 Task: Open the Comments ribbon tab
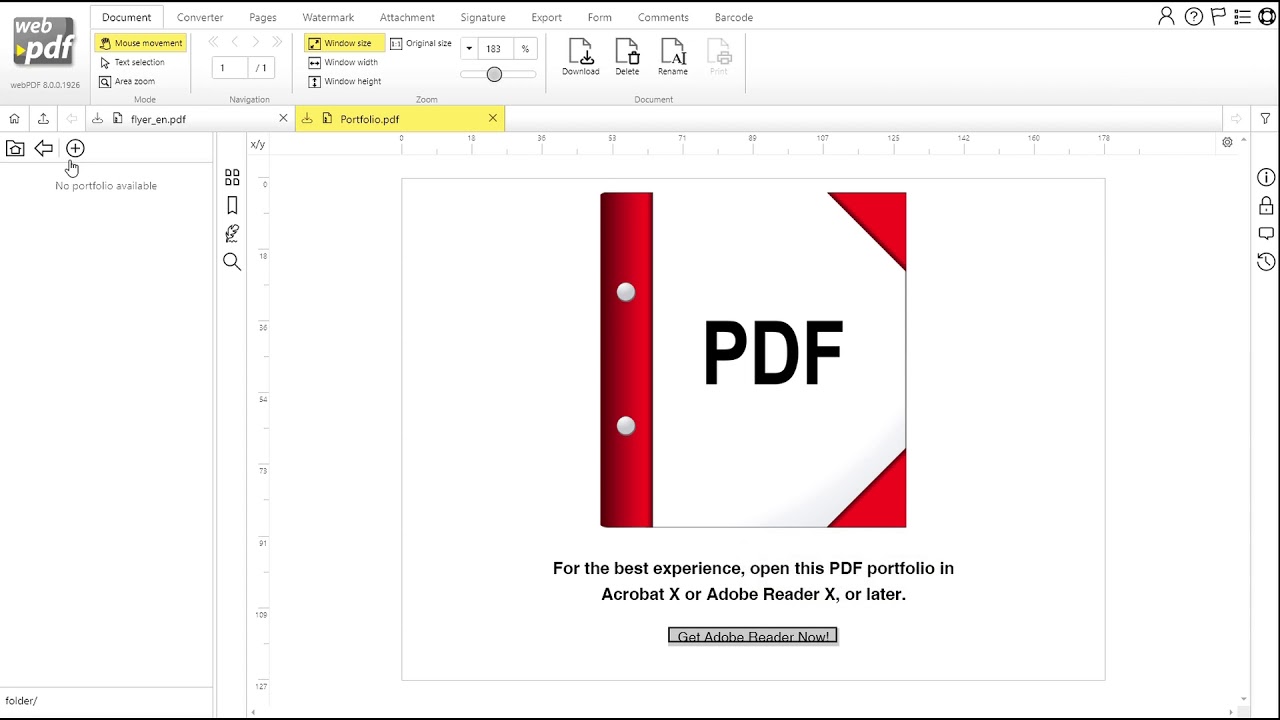pos(663,17)
